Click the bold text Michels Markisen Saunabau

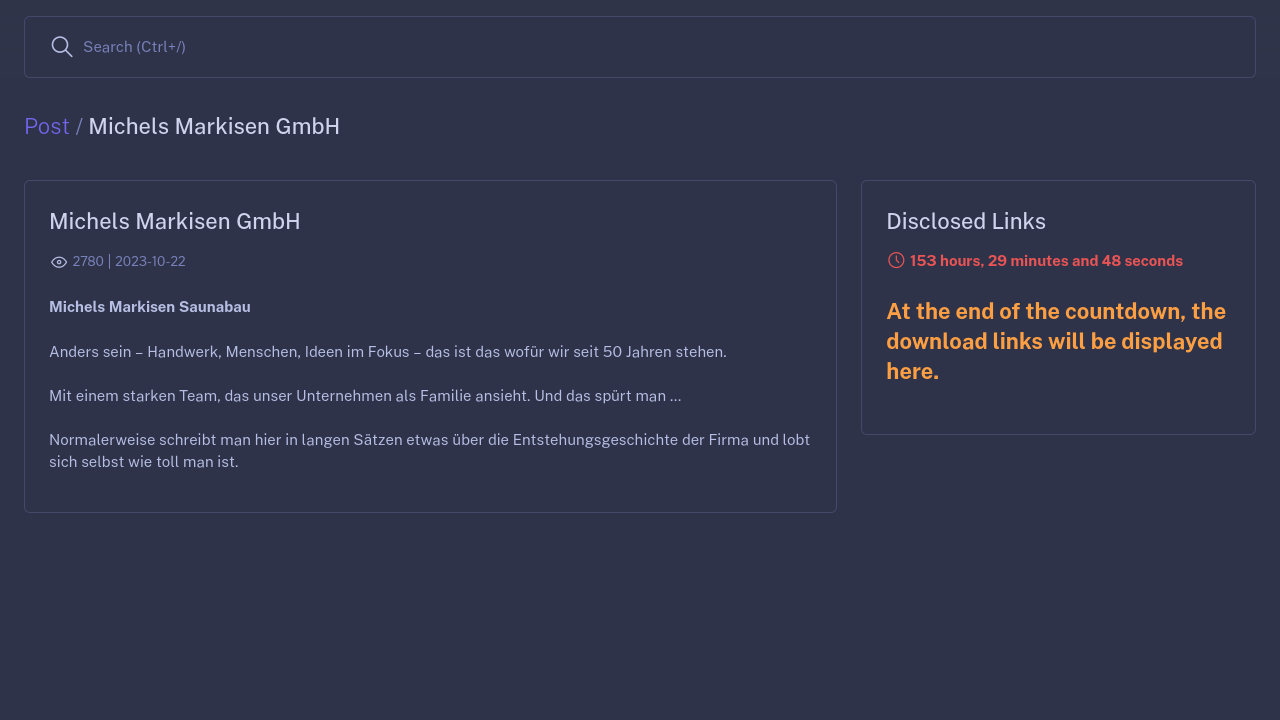(150, 307)
